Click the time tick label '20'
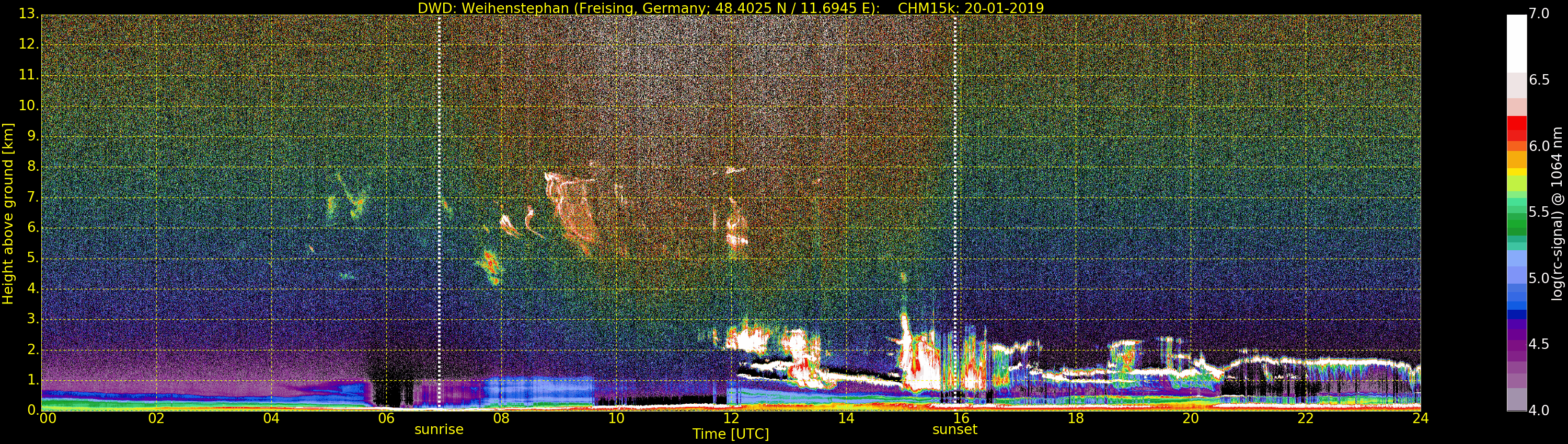Screen dimensions: 1568x444 click(1191, 418)
